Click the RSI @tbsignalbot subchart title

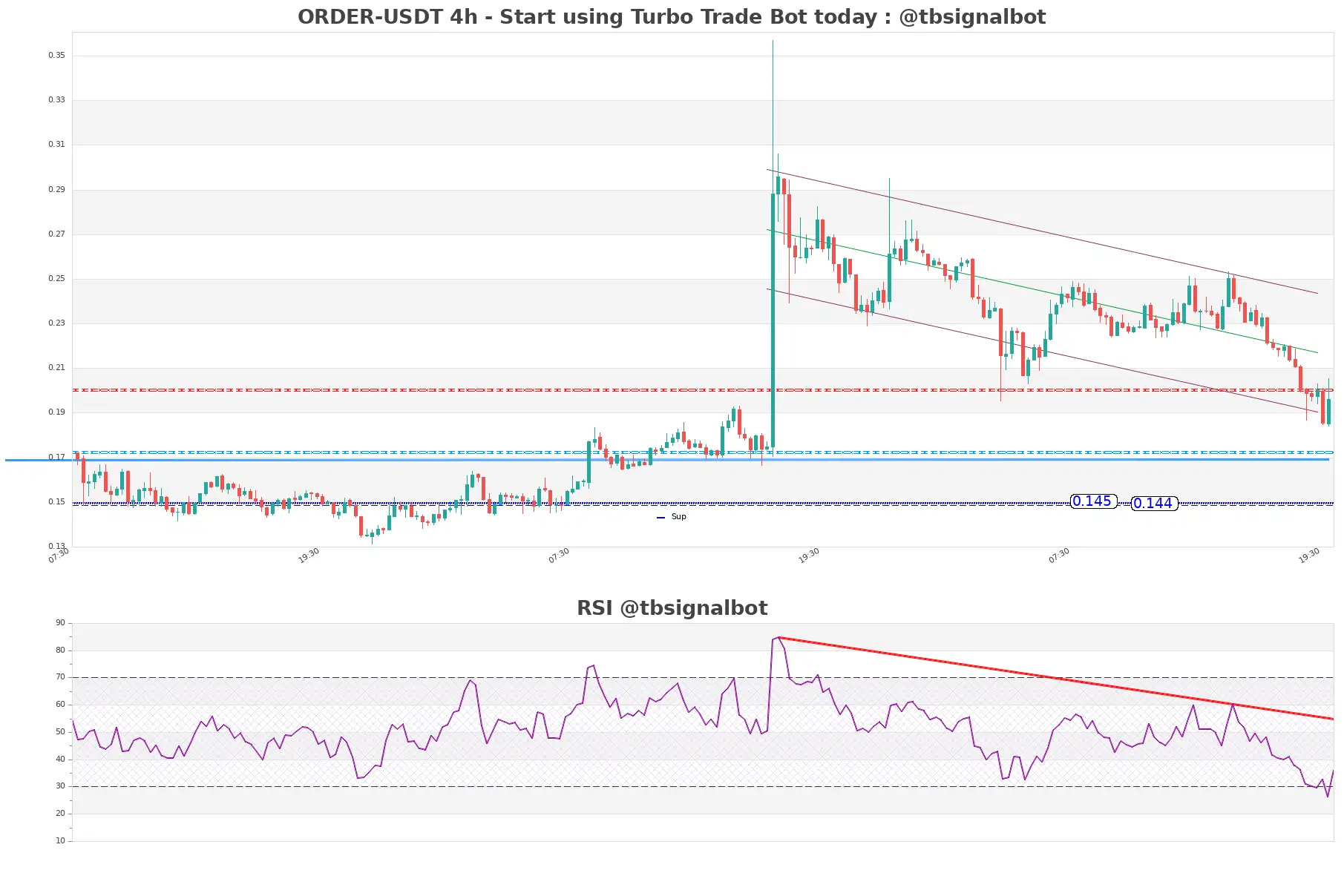[672, 607]
